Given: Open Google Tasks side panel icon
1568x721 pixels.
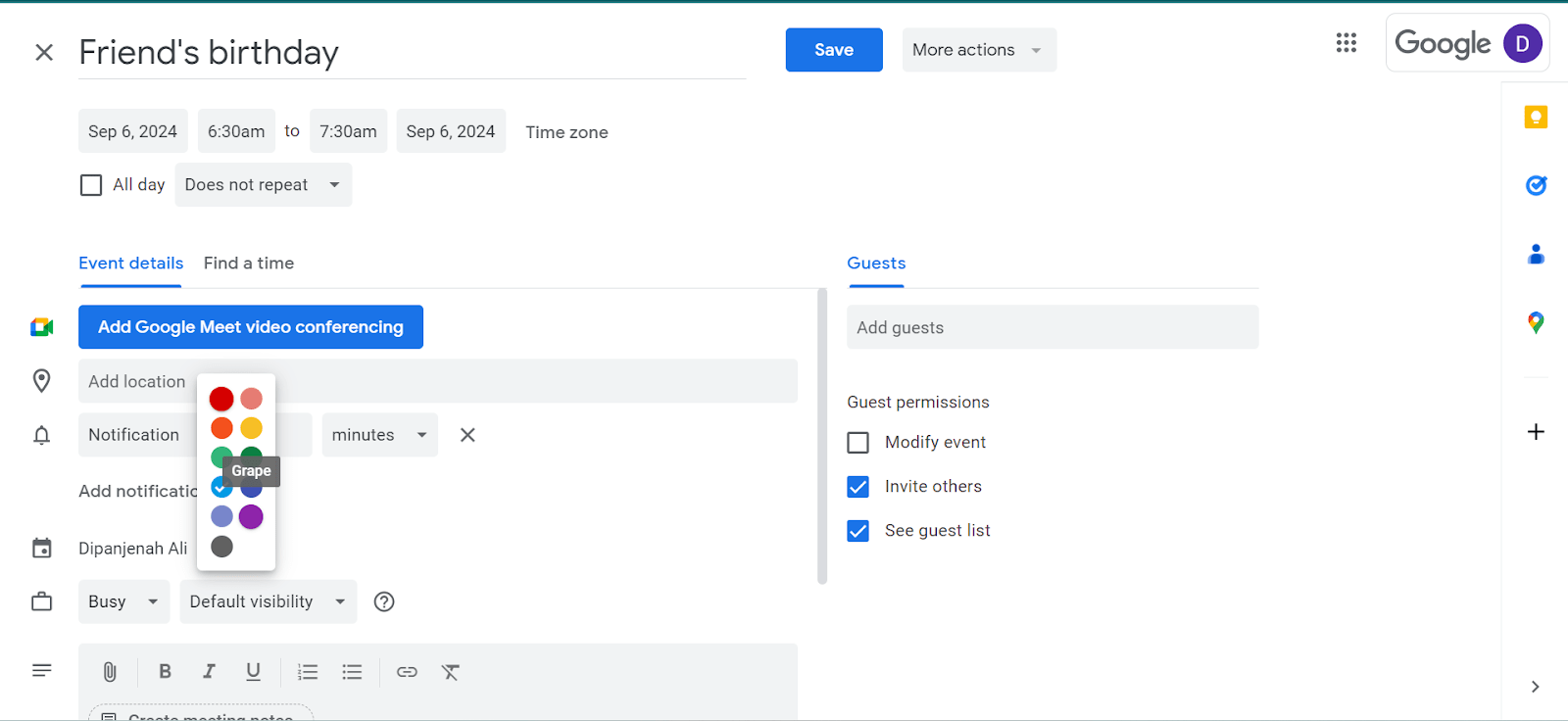Looking at the screenshot, I should coord(1536,185).
